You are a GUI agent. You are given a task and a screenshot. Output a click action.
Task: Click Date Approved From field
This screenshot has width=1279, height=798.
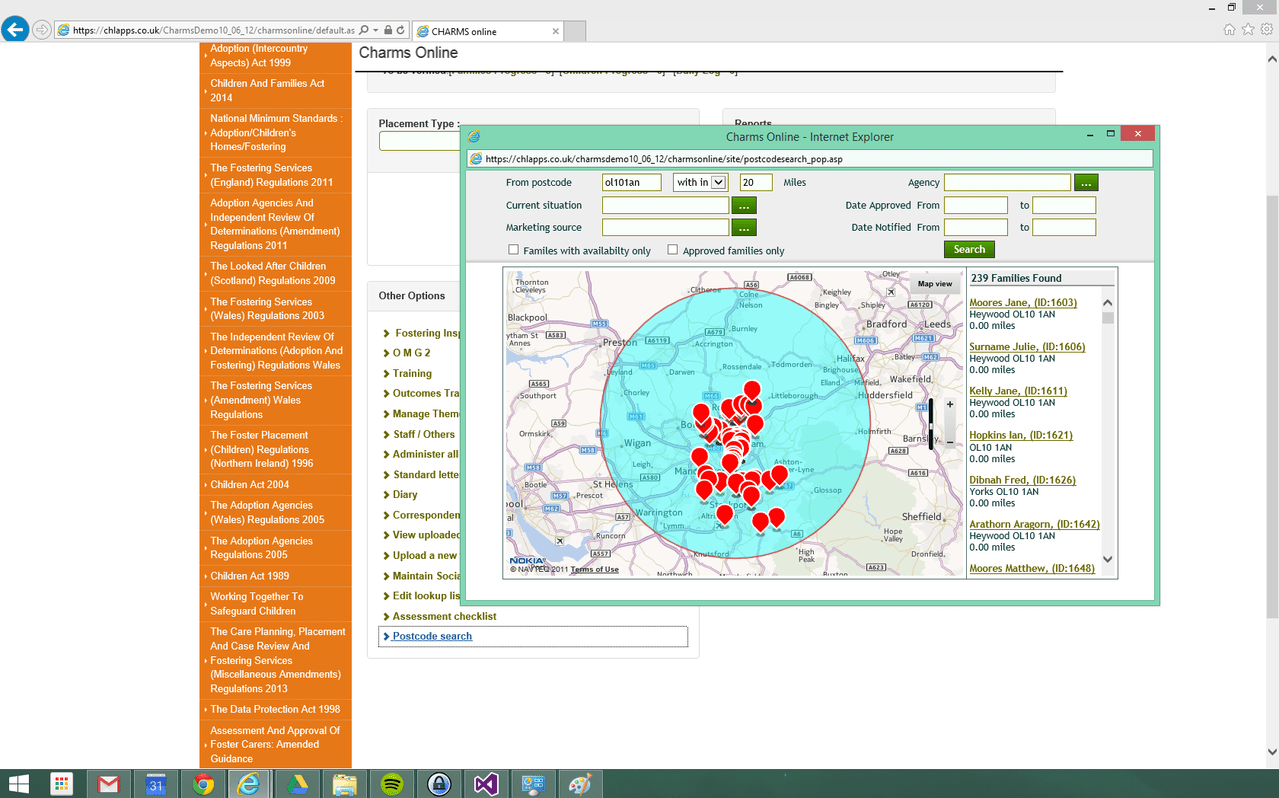point(976,205)
